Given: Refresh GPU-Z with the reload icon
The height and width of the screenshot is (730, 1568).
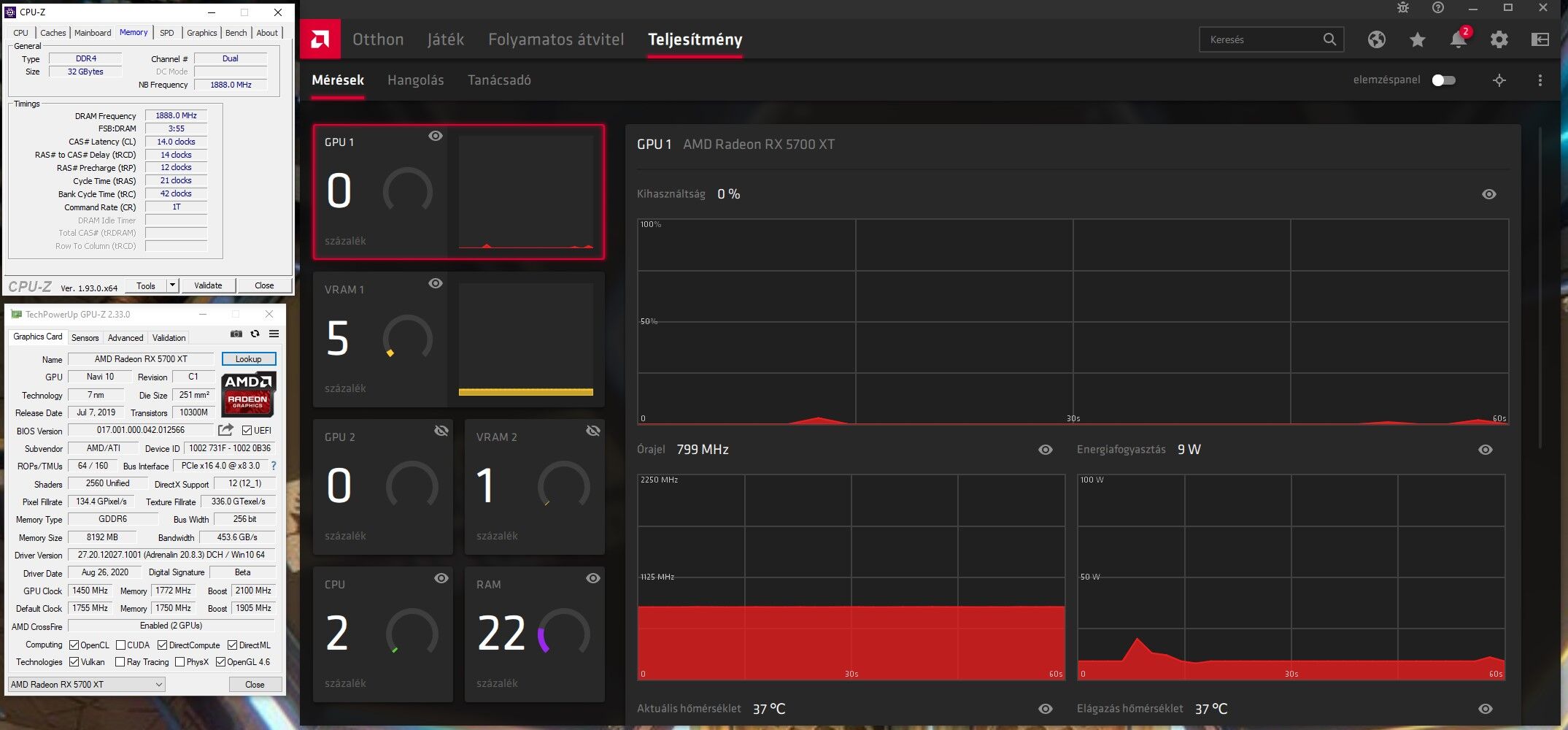Looking at the screenshot, I should pyautogui.click(x=255, y=334).
